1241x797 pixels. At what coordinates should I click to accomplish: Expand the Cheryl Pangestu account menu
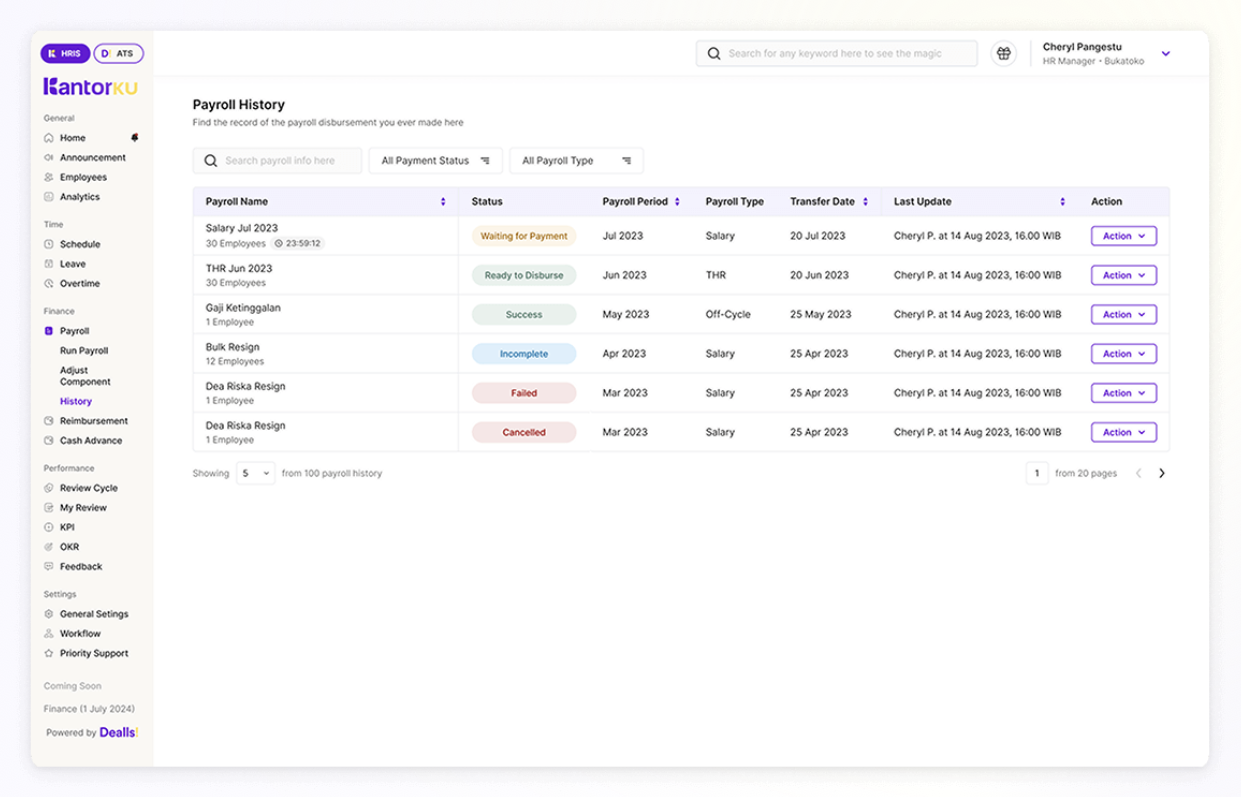1165,54
